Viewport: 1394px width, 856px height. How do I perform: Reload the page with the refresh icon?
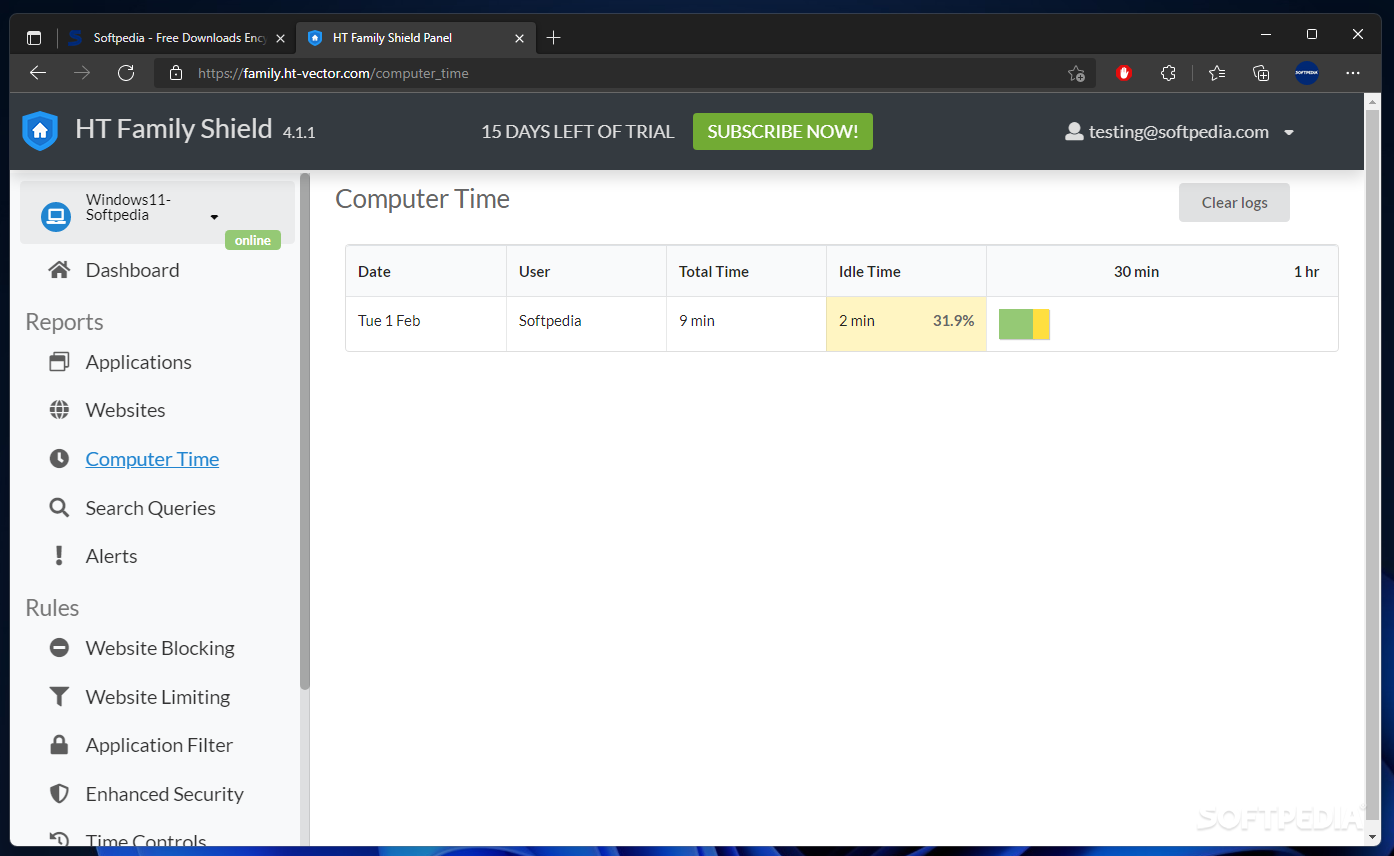pyautogui.click(x=126, y=73)
